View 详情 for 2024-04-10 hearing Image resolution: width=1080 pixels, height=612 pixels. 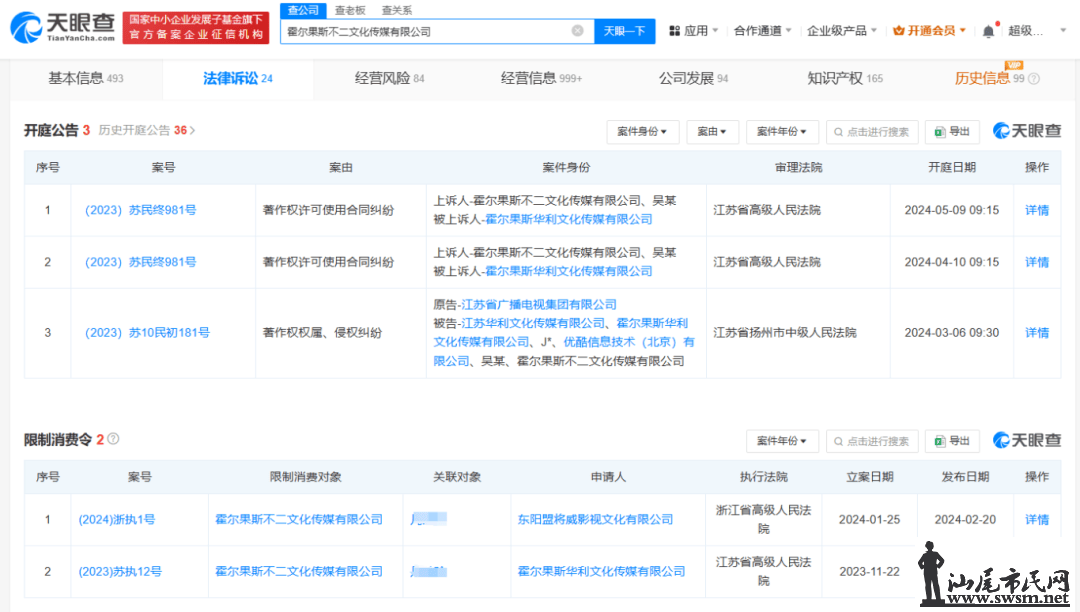pos(1037,262)
